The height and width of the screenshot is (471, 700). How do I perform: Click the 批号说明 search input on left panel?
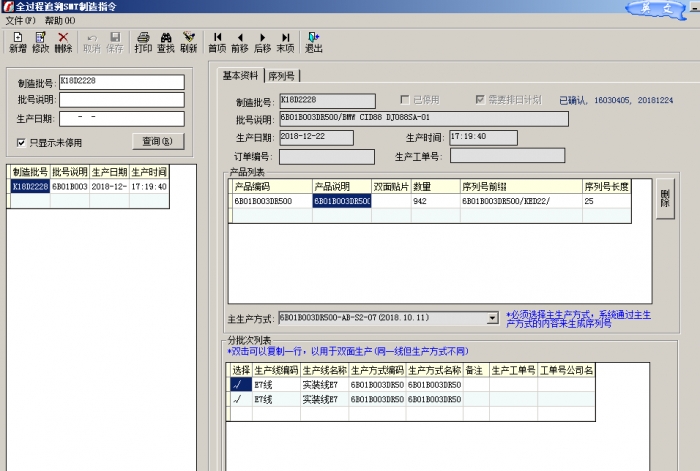(x=122, y=100)
